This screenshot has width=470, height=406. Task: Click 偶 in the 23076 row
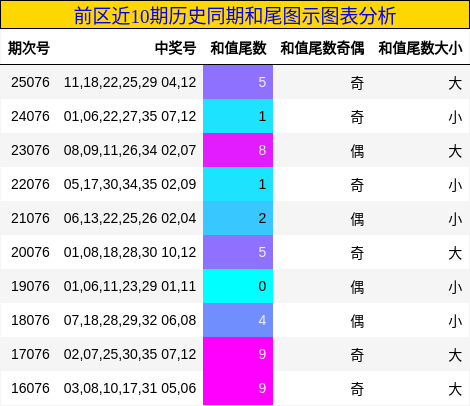pyautogui.click(x=357, y=151)
